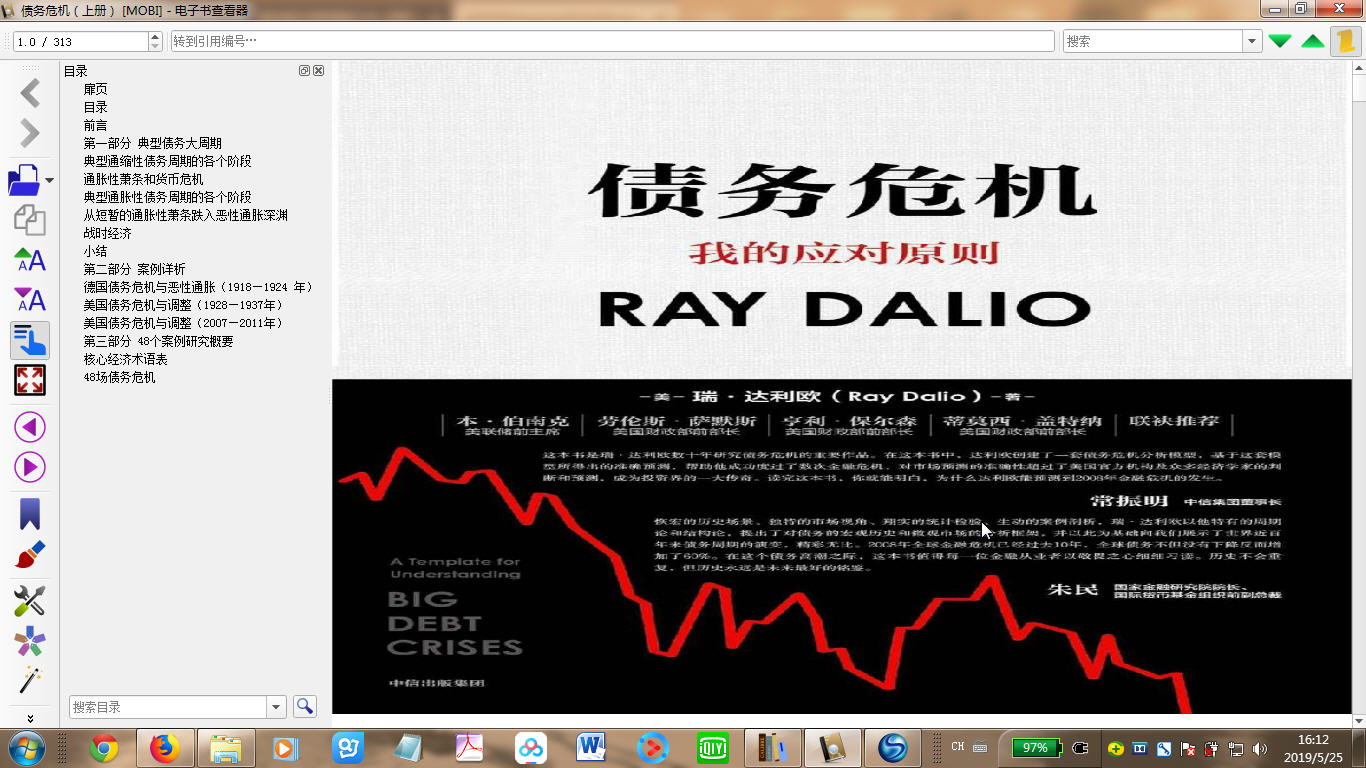Copy selection with the overlapping pages icon
Viewport: 1366px width, 768px height.
click(30, 220)
